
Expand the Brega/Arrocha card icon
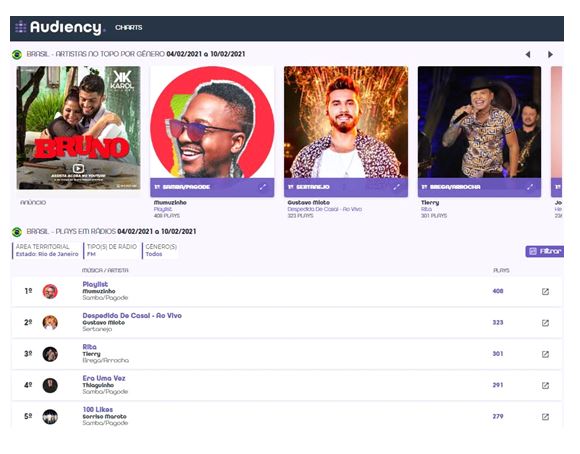tap(530, 187)
